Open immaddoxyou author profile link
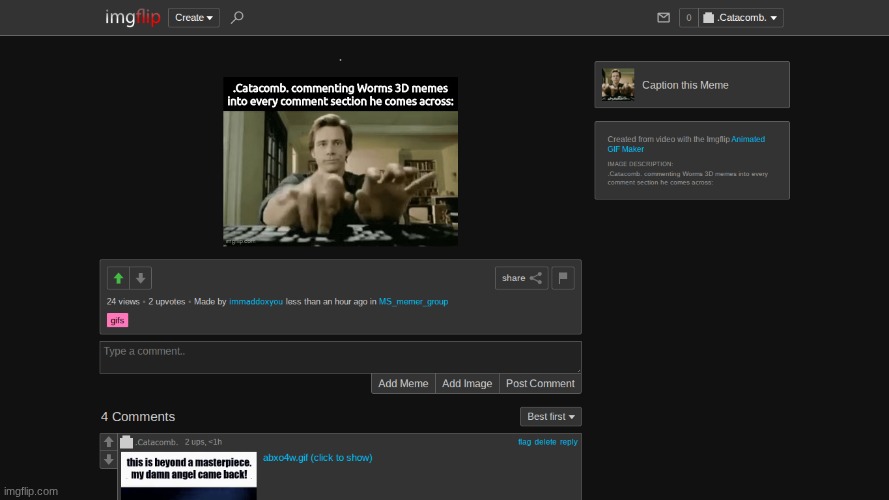 (x=256, y=302)
